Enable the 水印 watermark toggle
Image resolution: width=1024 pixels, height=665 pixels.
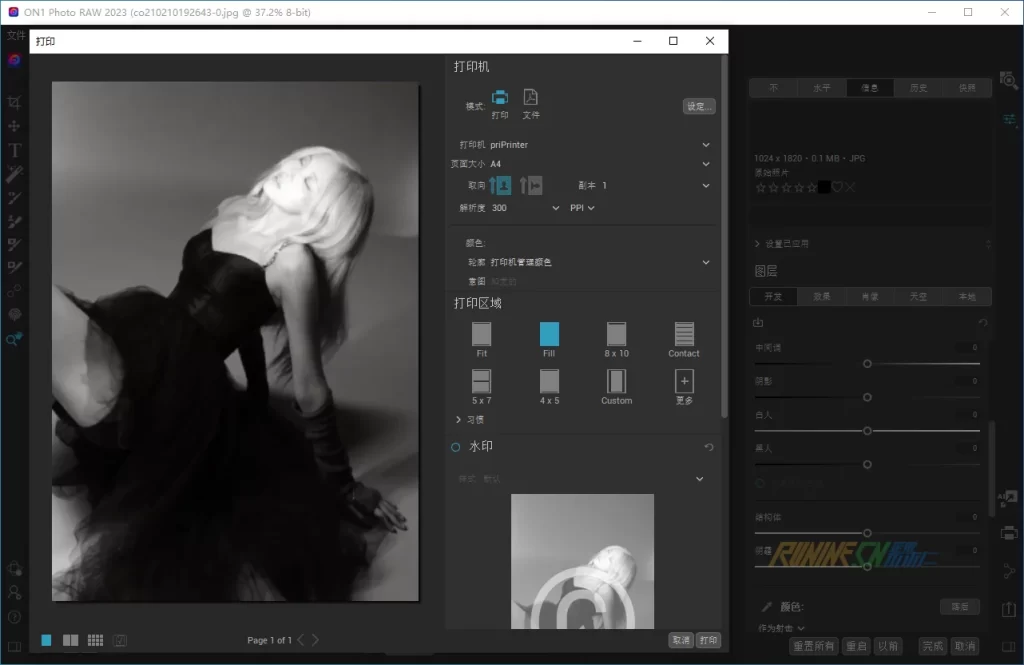click(456, 447)
